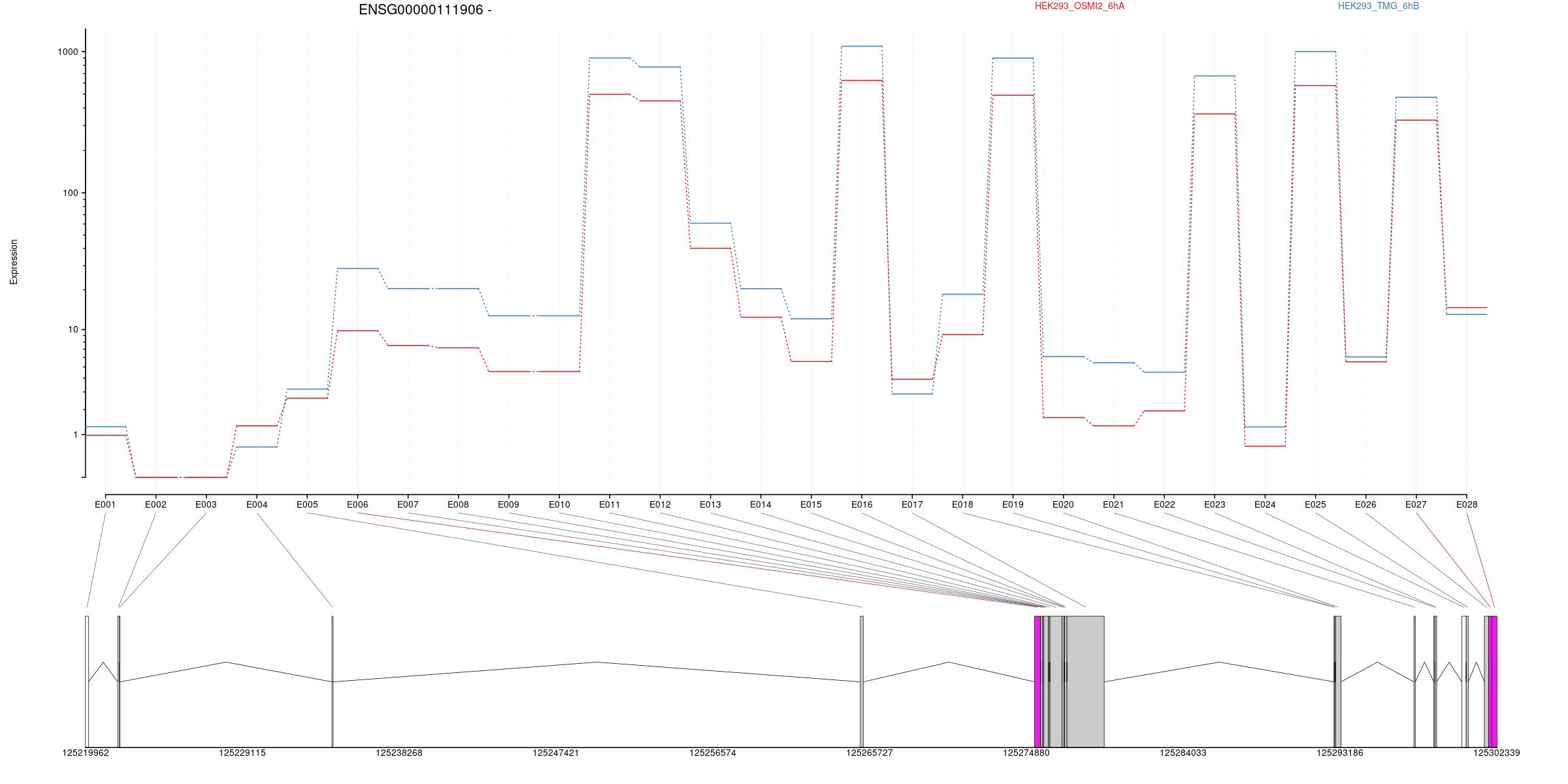Click exon label E012
This screenshot has height=784, width=1568.
(x=660, y=504)
